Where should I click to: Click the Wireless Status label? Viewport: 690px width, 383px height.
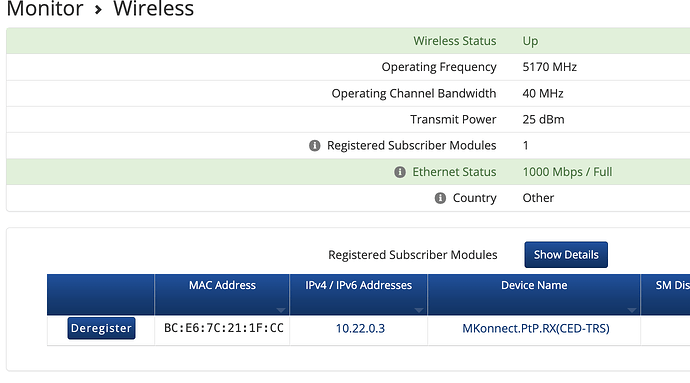pyautogui.click(x=455, y=41)
